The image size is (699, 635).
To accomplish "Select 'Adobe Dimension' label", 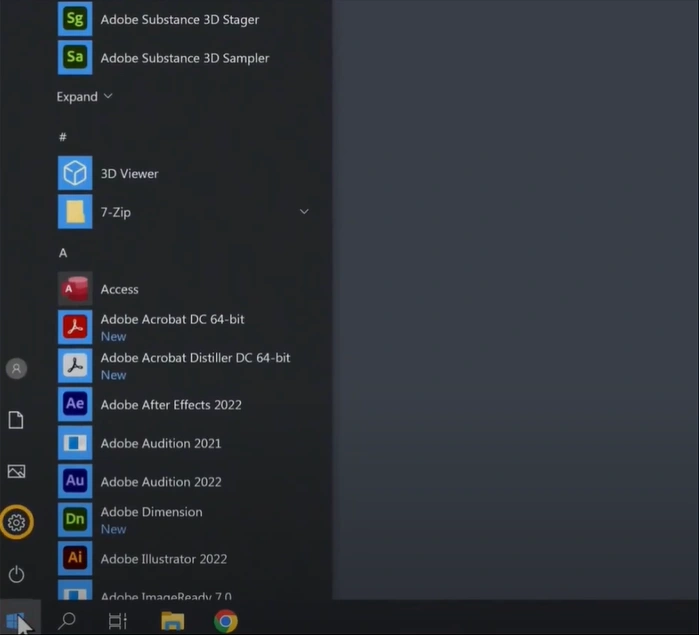I will coord(152,512).
